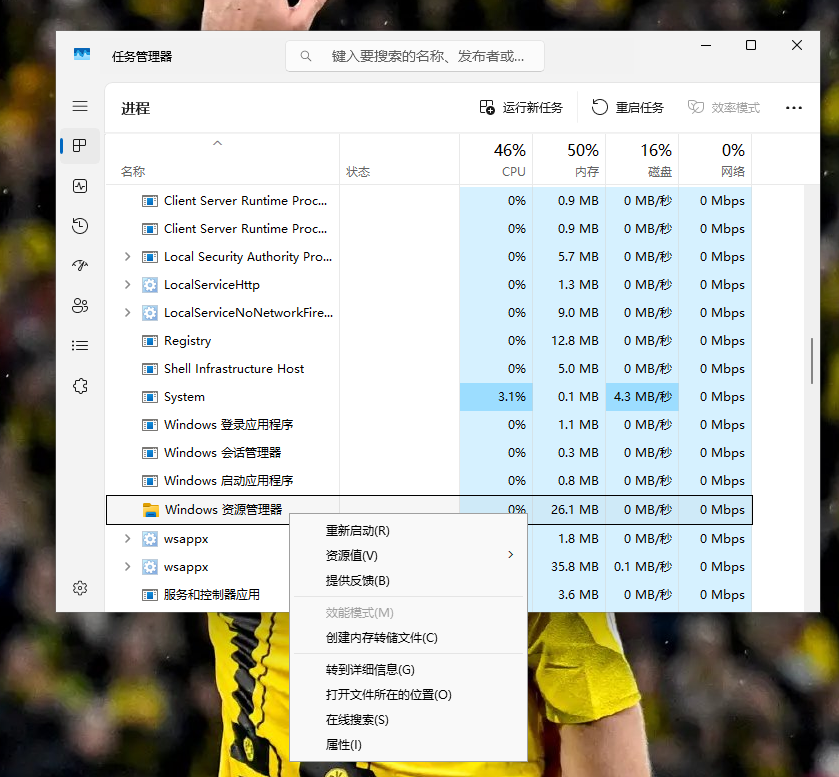Open the 资源值(V) submenu arrow
The height and width of the screenshot is (777, 839).
[510, 555]
